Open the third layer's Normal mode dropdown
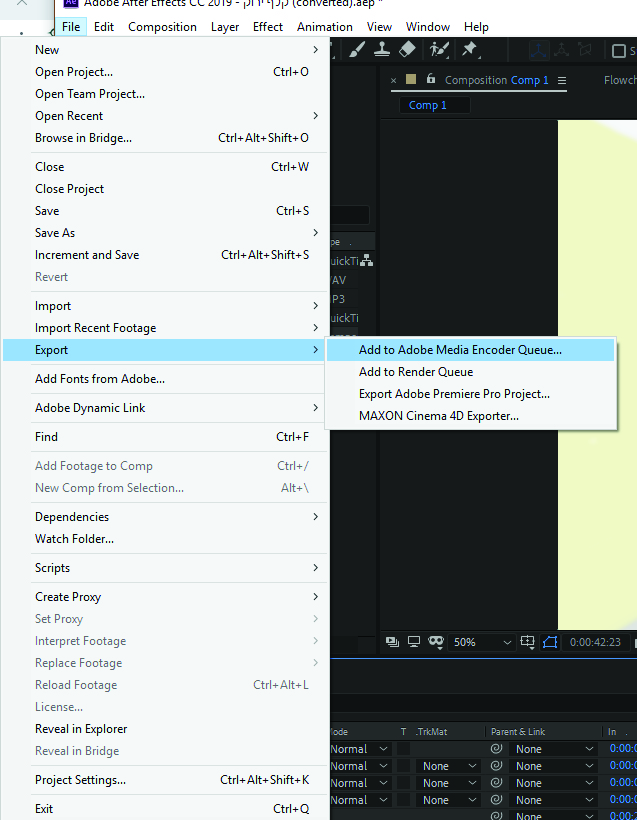637x820 pixels. 360,783
